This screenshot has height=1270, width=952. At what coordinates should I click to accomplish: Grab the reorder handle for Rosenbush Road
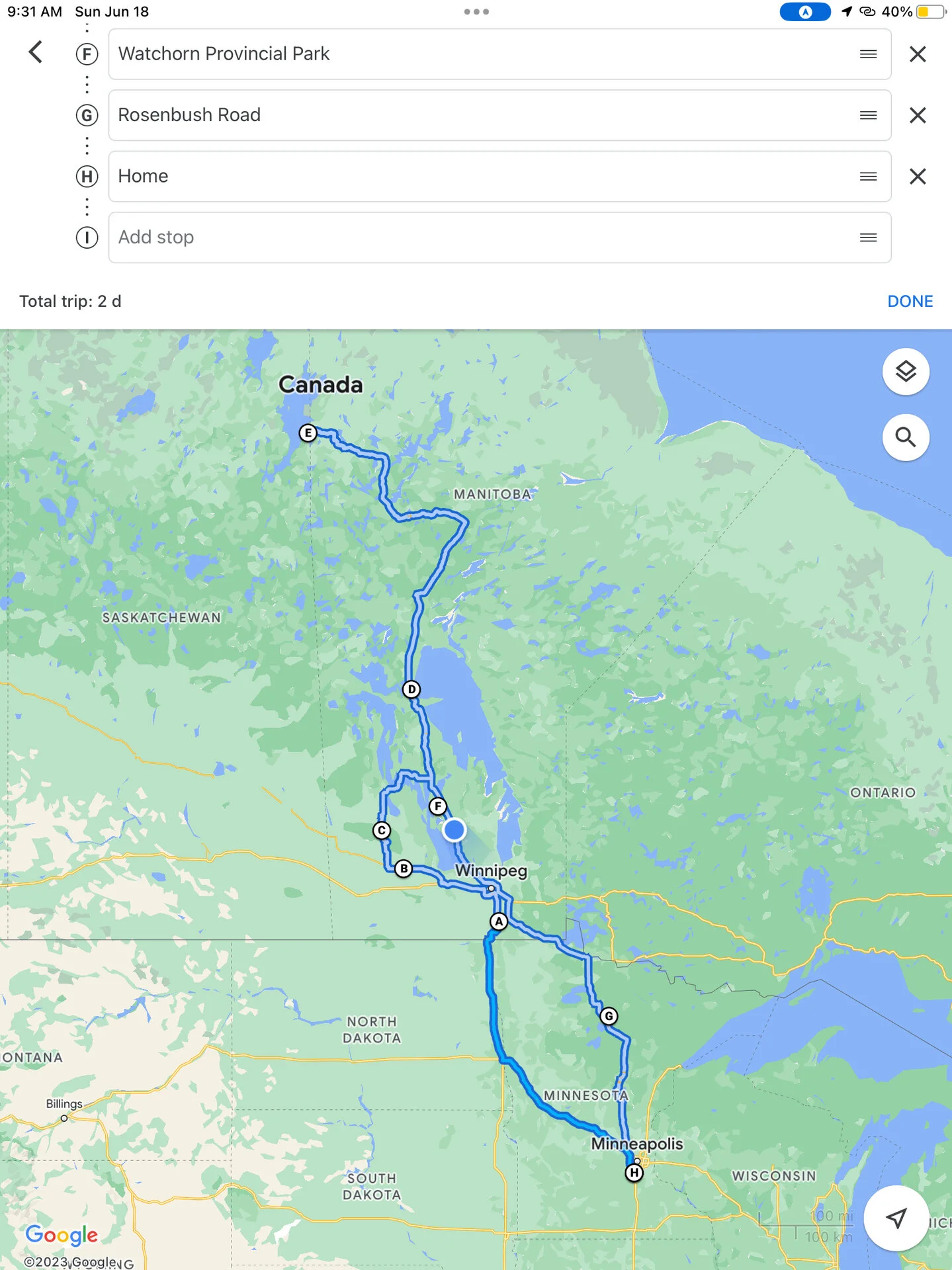pyautogui.click(x=868, y=115)
